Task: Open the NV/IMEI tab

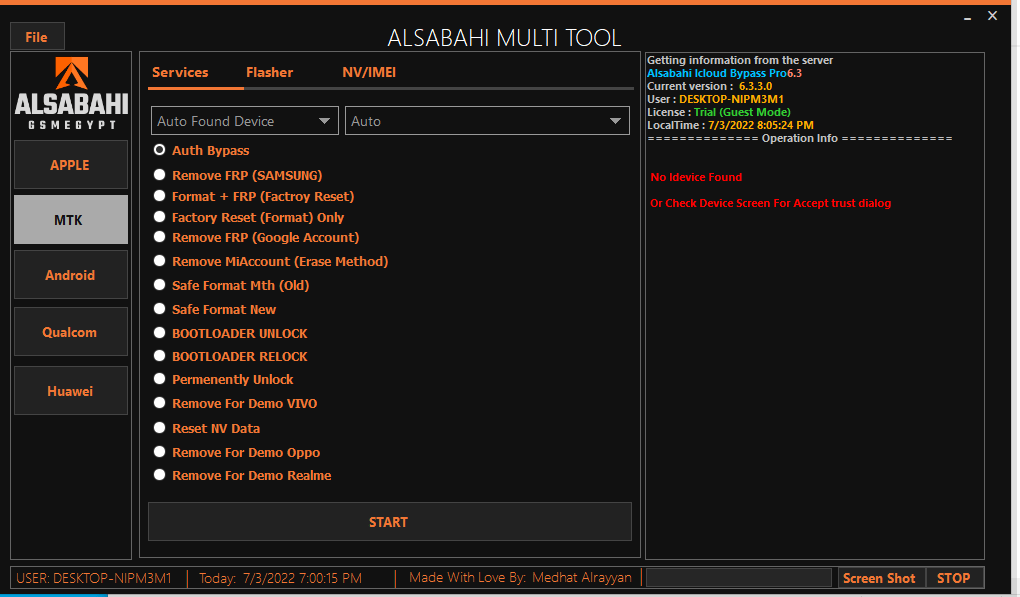Action: [x=369, y=72]
